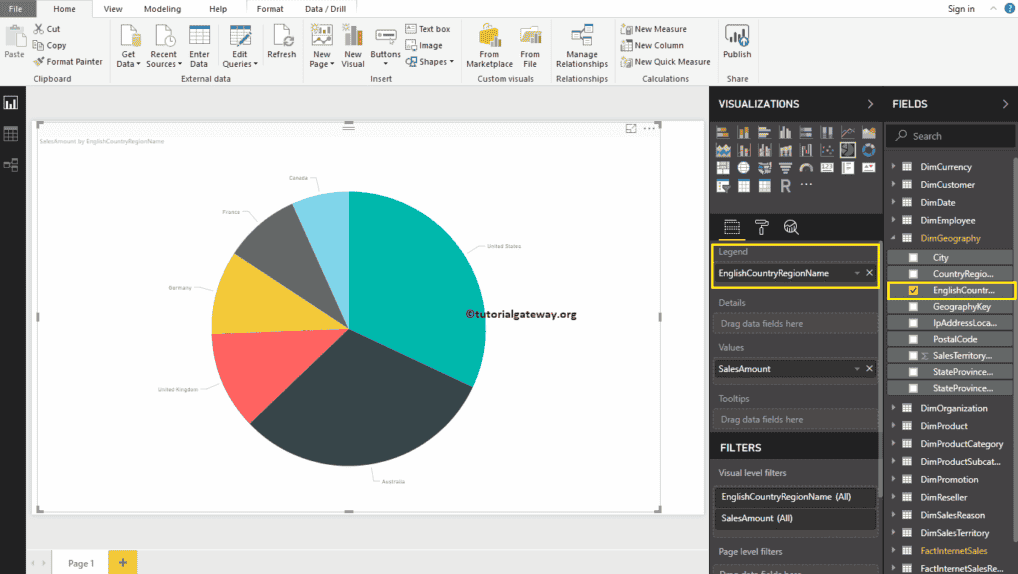Open Manage Relationships in the ribbon

582,45
